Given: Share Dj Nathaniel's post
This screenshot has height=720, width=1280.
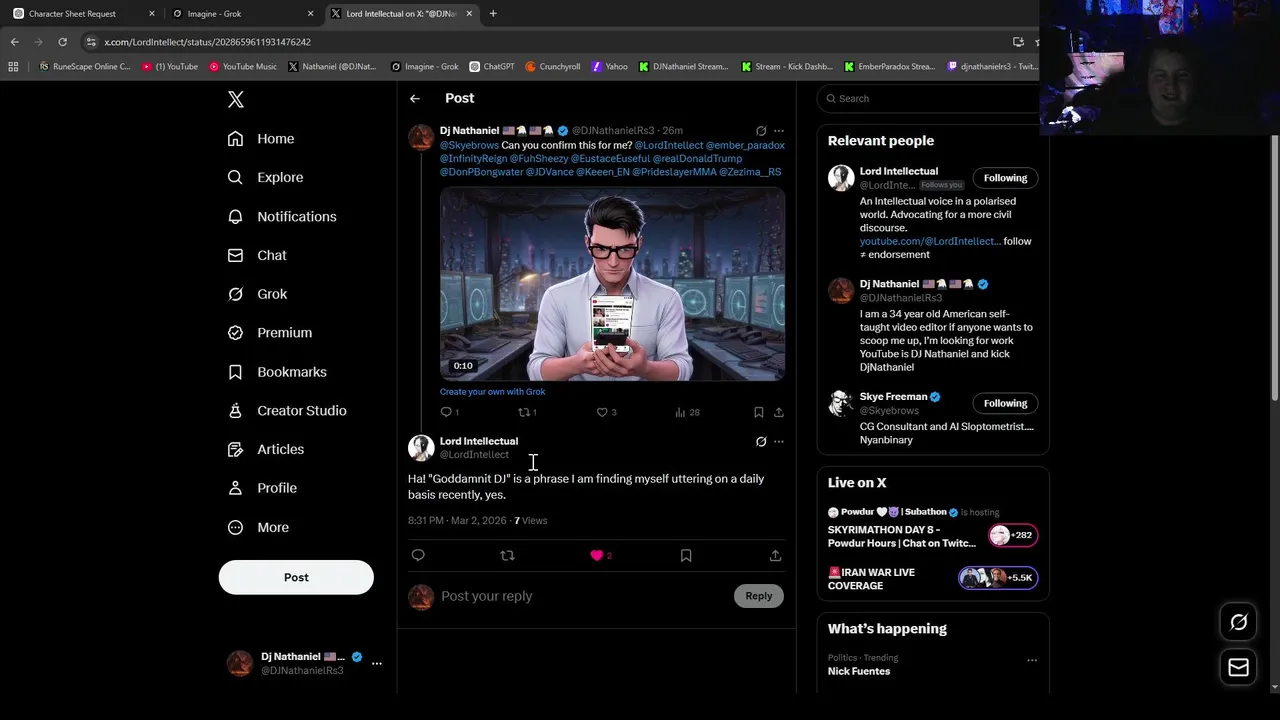Looking at the screenshot, I should pyautogui.click(x=779, y=412).
